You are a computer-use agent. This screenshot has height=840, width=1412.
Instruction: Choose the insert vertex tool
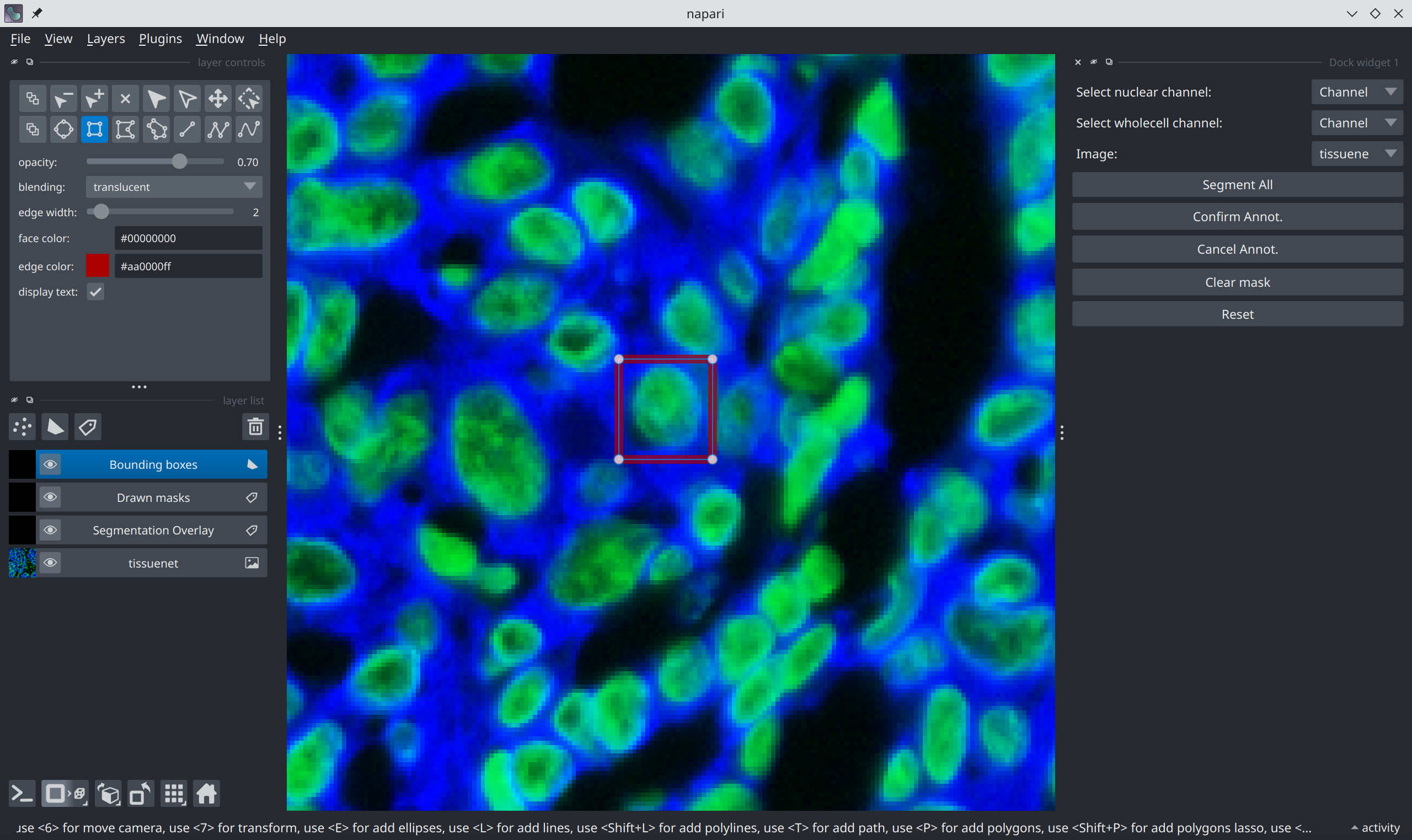pos(94,99)
